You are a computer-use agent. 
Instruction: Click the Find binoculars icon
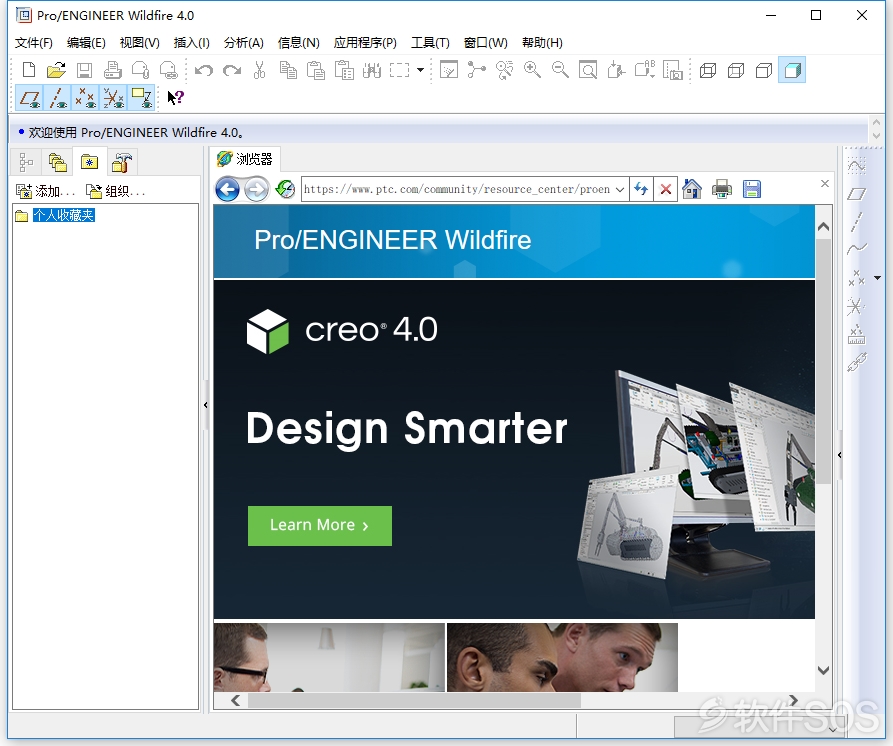[372, 70]
